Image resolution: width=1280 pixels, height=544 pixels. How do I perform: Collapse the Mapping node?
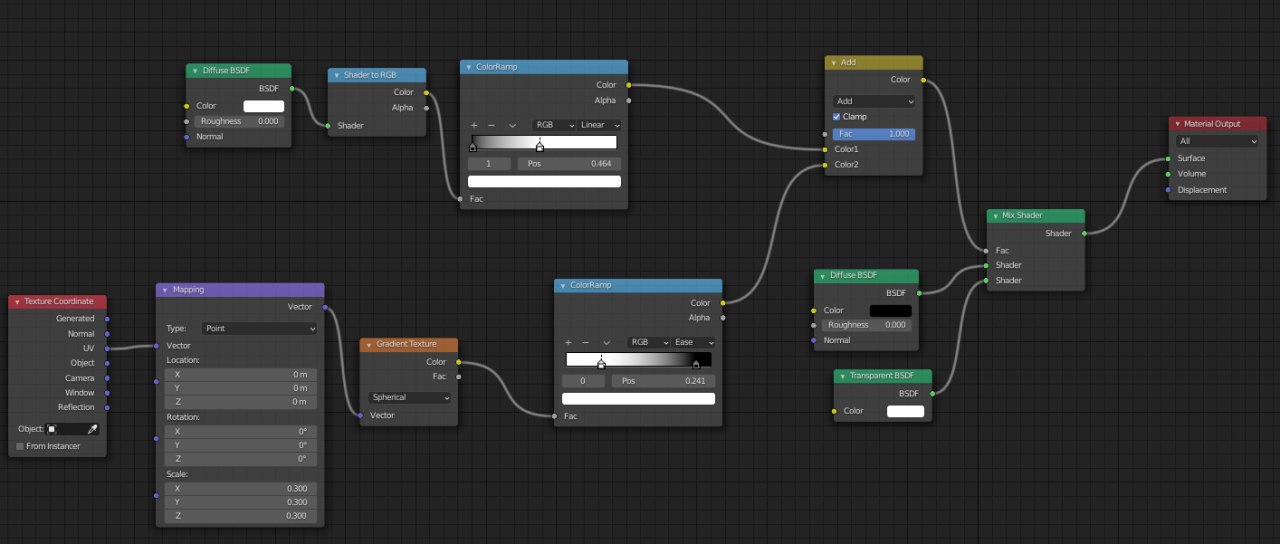165,290
